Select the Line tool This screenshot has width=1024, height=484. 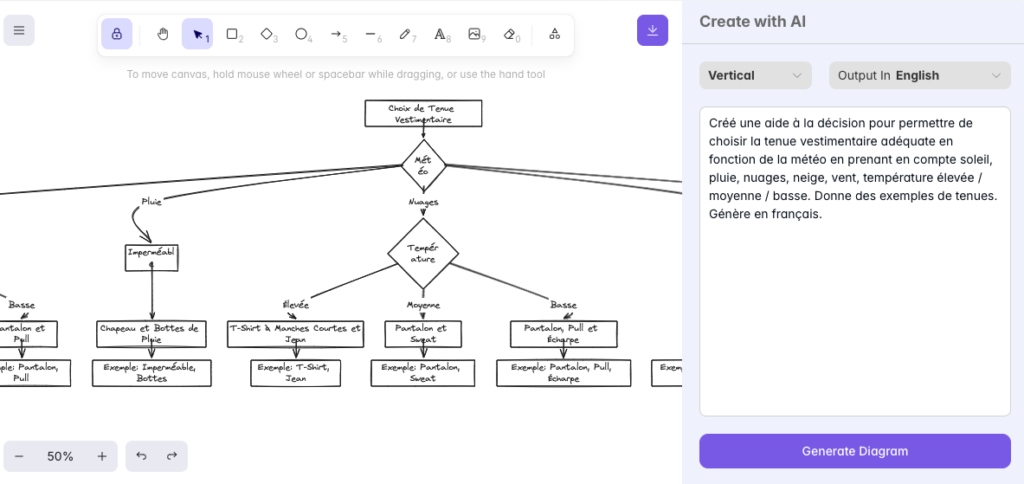(371, 34)
